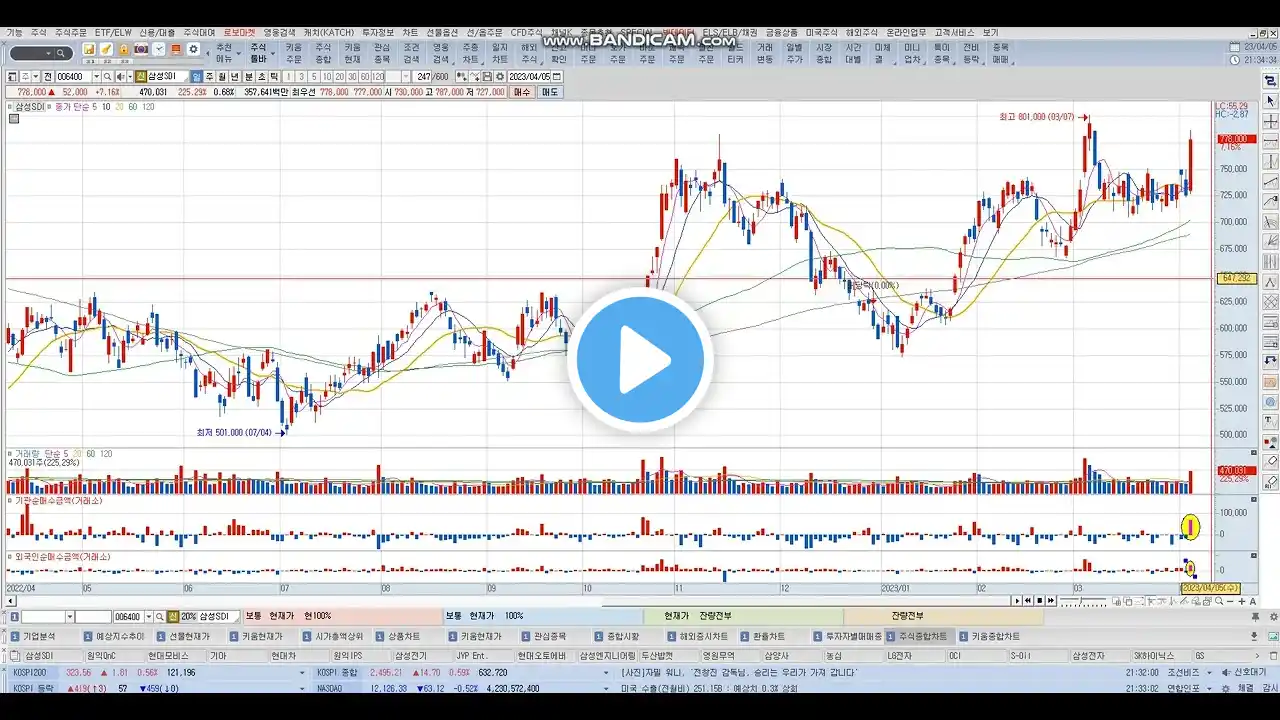Click the broom clean-up icon in toolbar

click(106, 49)
